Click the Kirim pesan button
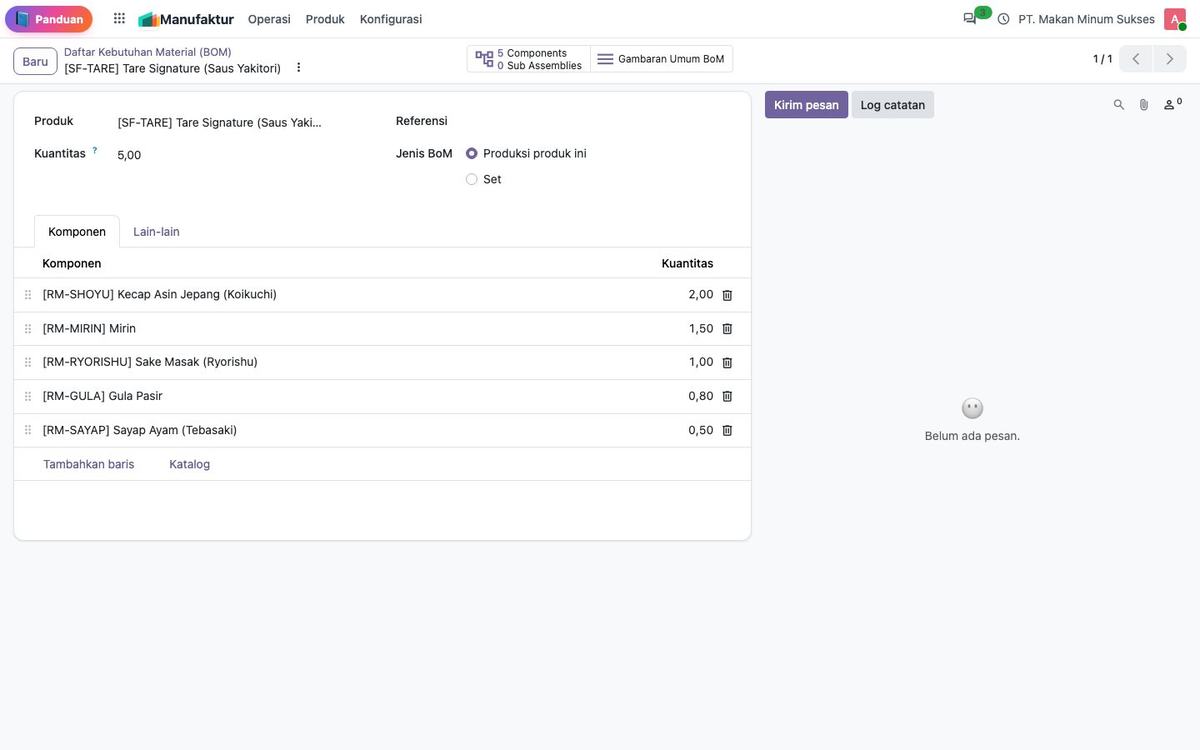The height and width of the screenshot is (750, 1200). (807, 105)
